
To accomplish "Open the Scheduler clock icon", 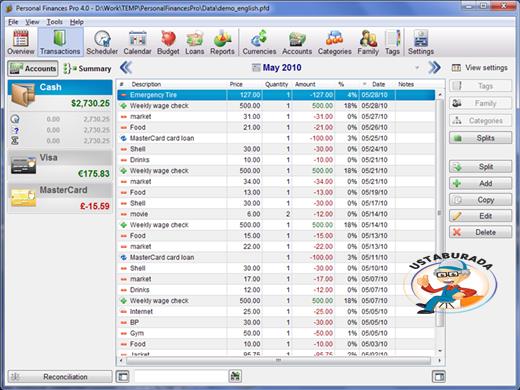I will (102, 42).
